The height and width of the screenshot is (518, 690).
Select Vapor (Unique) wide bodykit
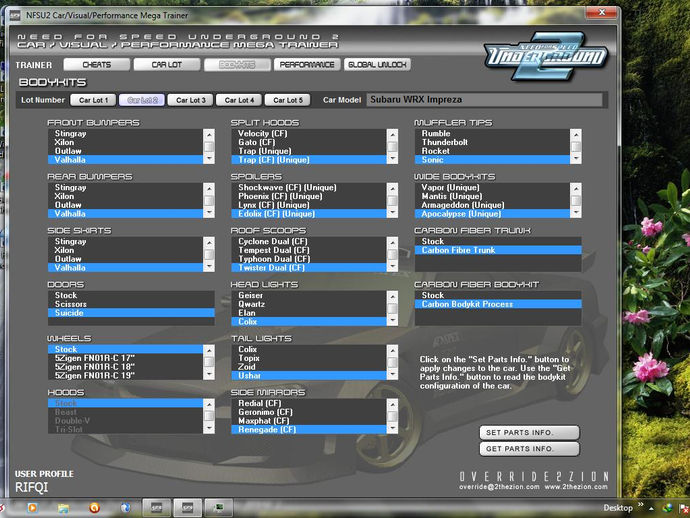coord(492,187)
